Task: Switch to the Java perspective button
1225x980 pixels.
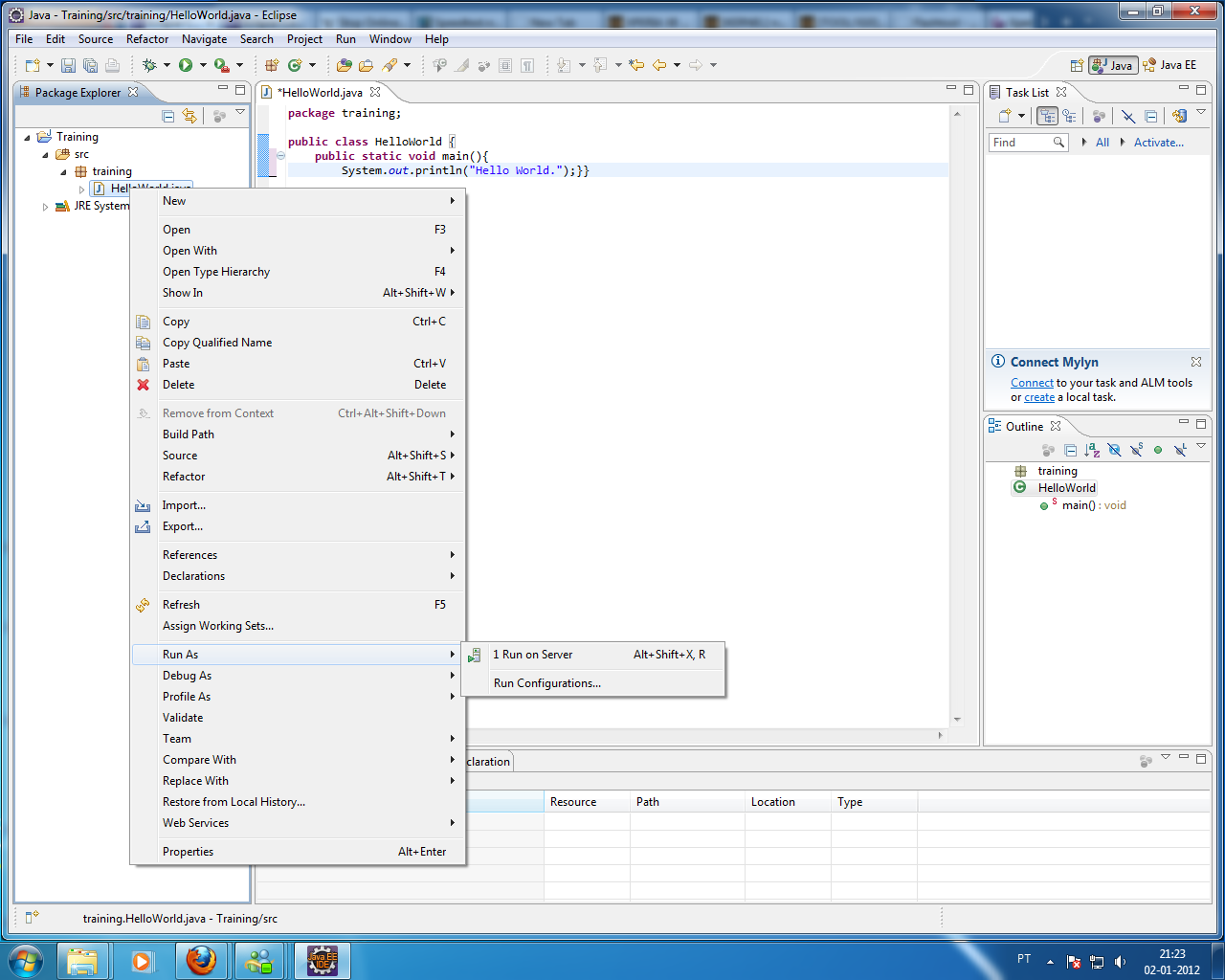Action: click(1113, 65)
